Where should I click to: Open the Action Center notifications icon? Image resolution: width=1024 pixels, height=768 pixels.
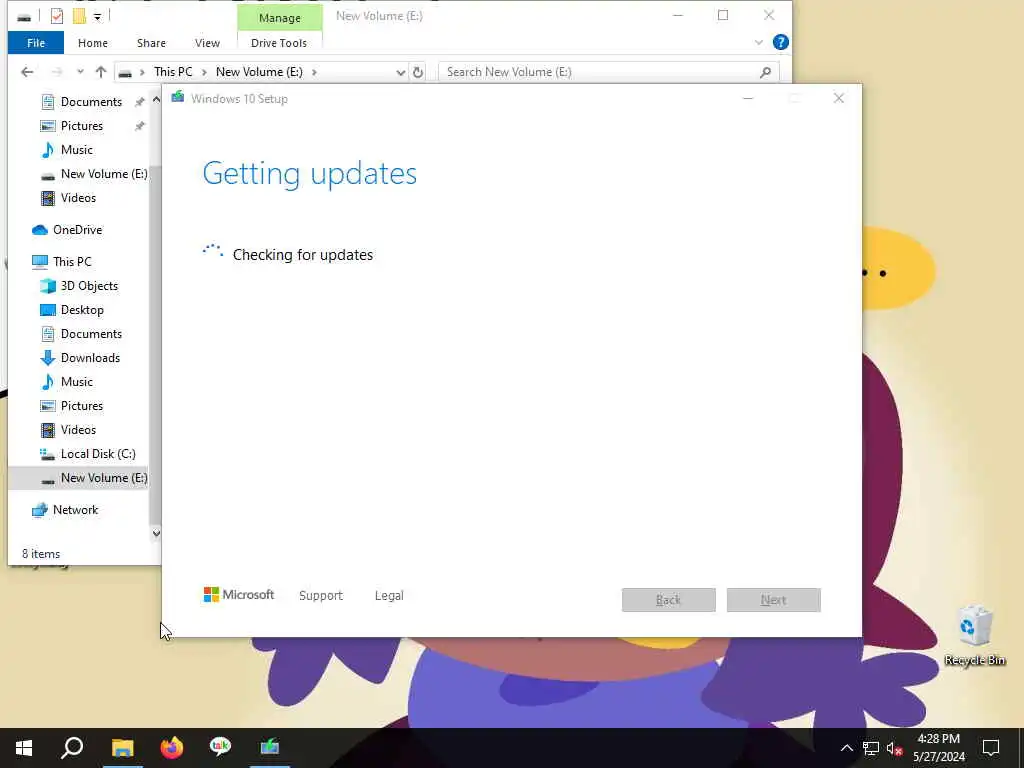991,748
